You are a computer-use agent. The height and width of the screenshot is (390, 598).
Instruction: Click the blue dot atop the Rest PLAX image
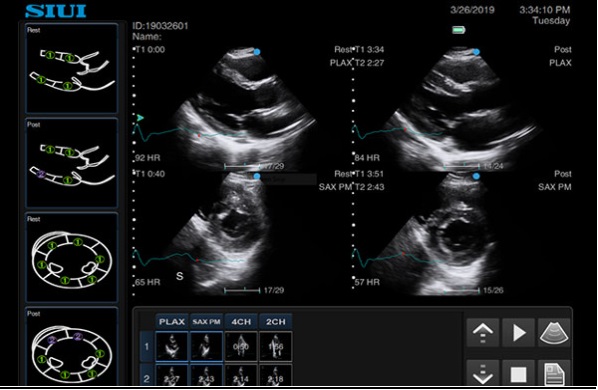click(x=257, y=52)
